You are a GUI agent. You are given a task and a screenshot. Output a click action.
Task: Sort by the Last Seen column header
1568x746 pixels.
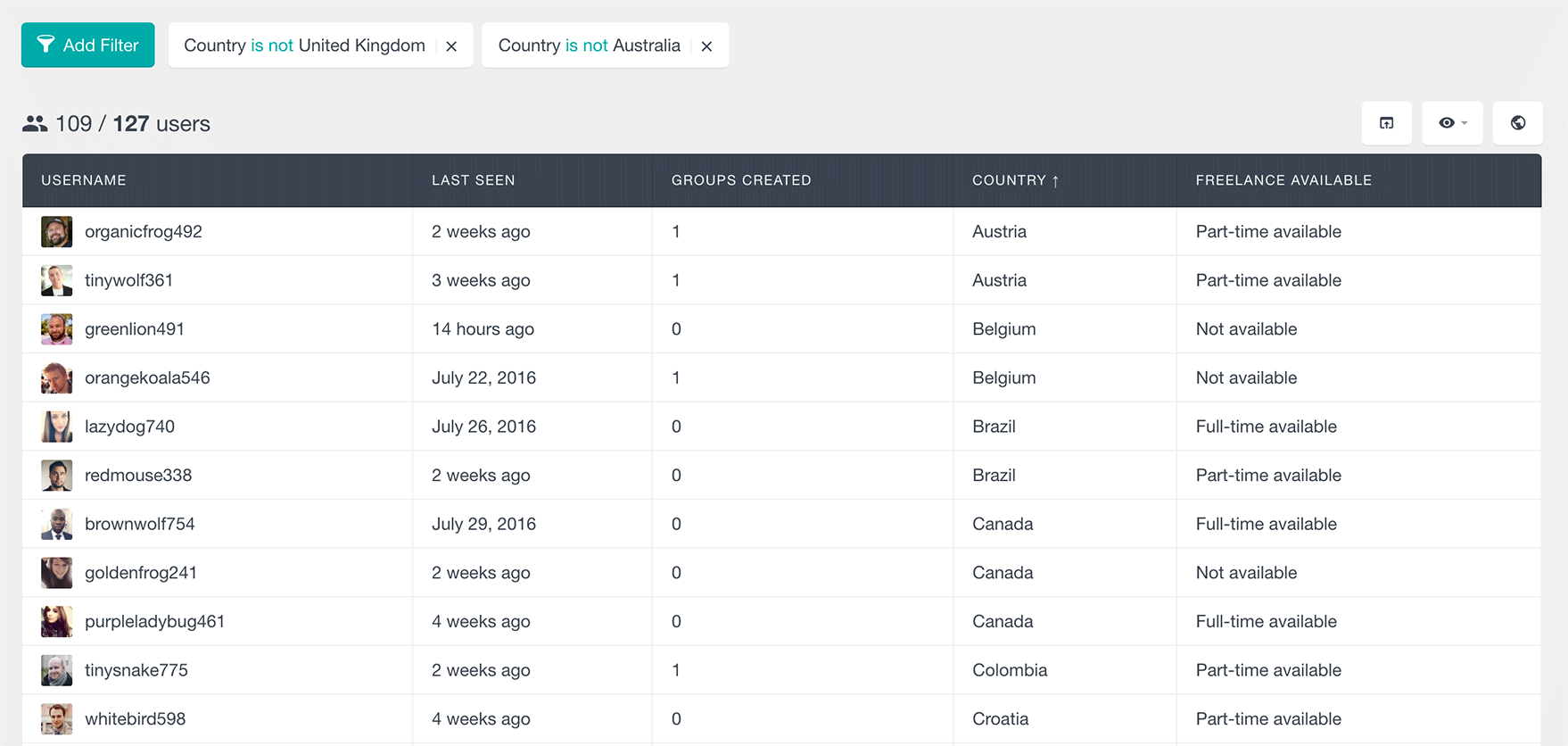coord(473,180)
